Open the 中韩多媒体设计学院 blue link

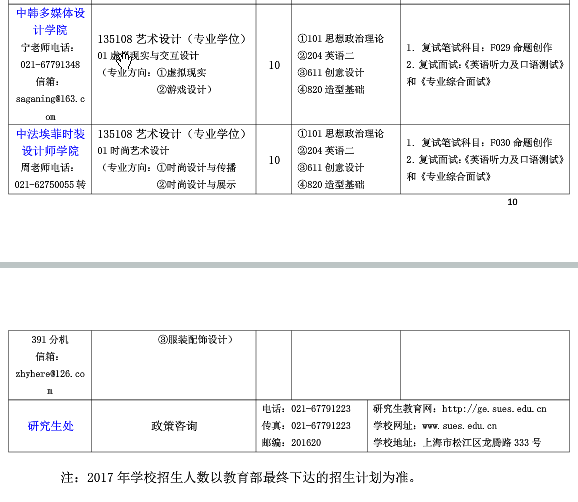point(51,21)
